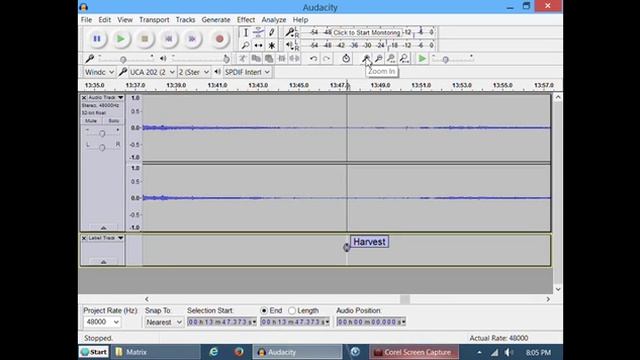Screen dimensions: 640x360
Task: Open the Edit menu
Action: (x=104, y=20)
